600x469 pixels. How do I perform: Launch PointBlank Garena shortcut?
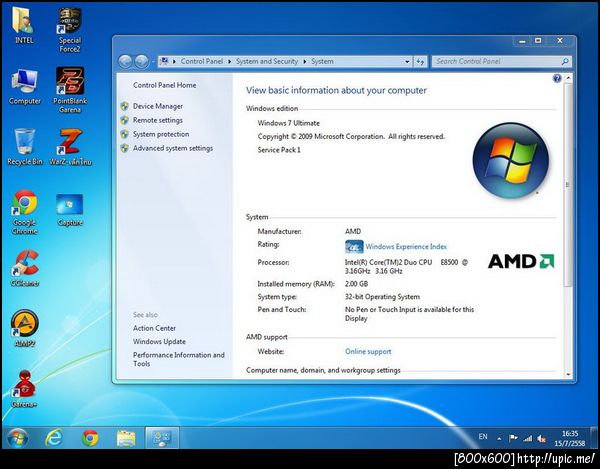[70, 90]
